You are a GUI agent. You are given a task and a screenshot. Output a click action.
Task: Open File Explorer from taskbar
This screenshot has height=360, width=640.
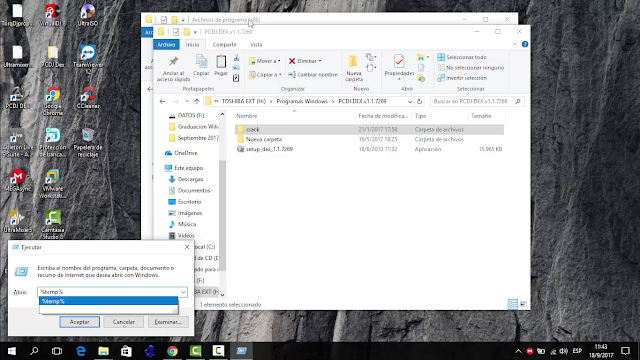coord(103,351)
